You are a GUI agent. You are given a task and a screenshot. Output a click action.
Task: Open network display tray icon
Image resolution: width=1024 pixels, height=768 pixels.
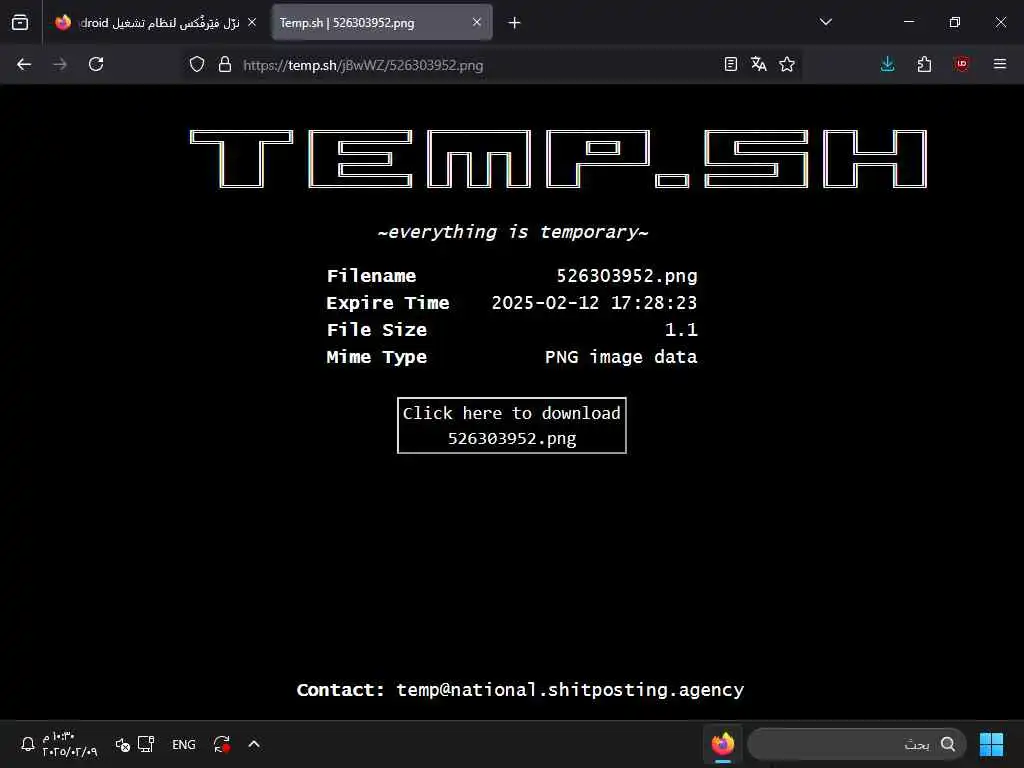(146, 744)
